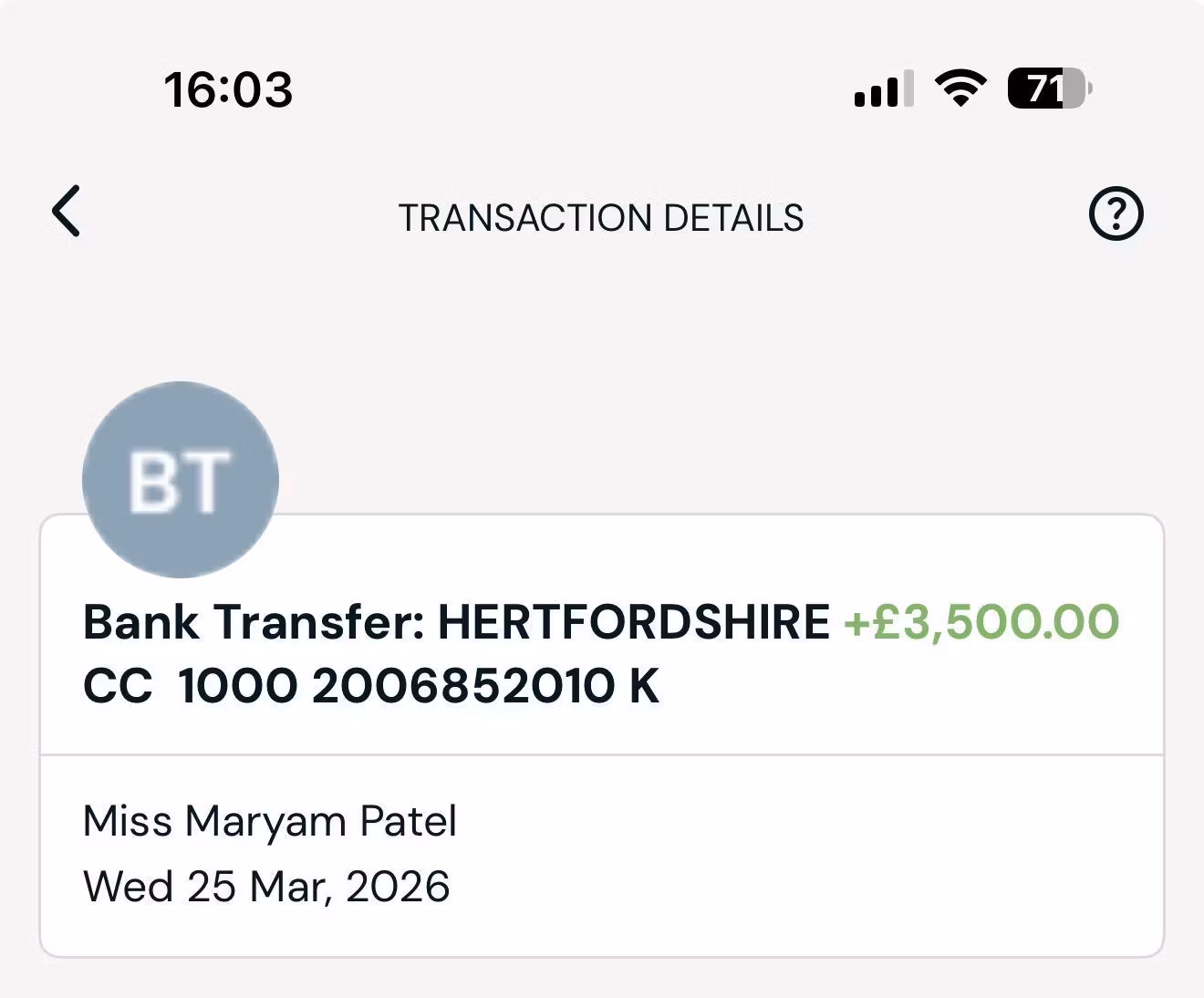
Task: Tap the trailing 'K' in the reference
Action: (644, 686)
